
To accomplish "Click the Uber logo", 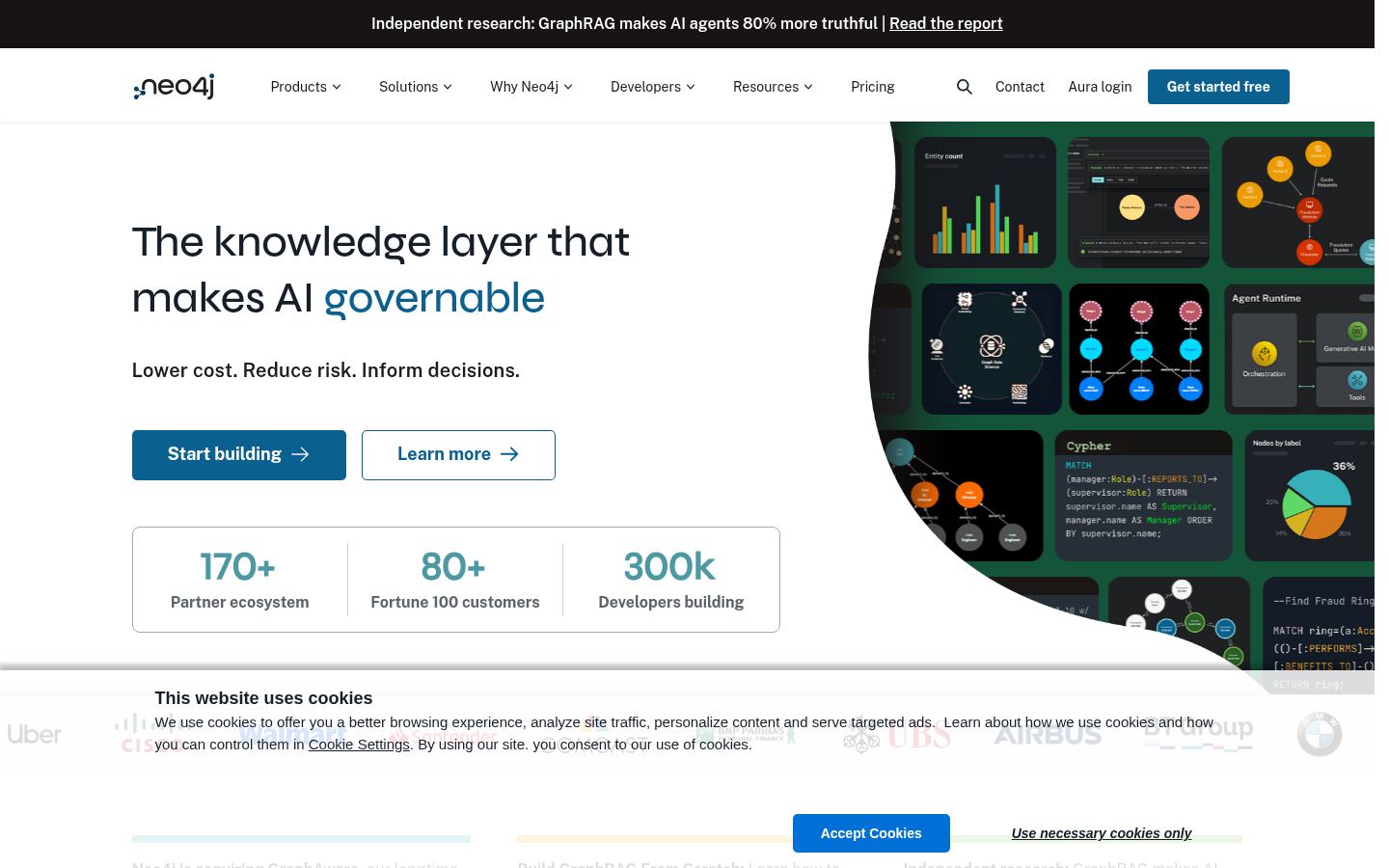I will coord(35,735).
